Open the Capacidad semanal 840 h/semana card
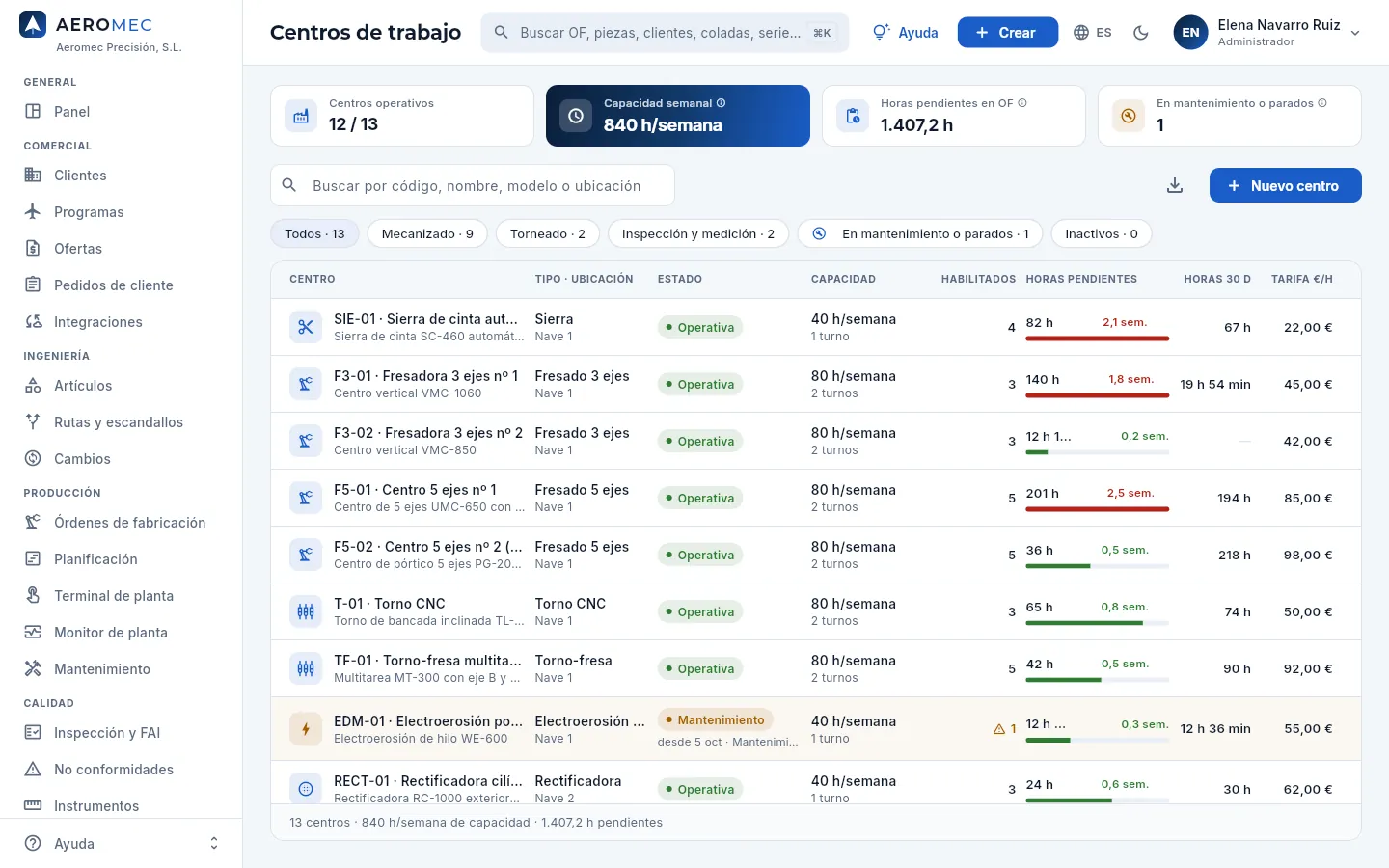Screen dimensions: 1389x868 pos(678,116)
